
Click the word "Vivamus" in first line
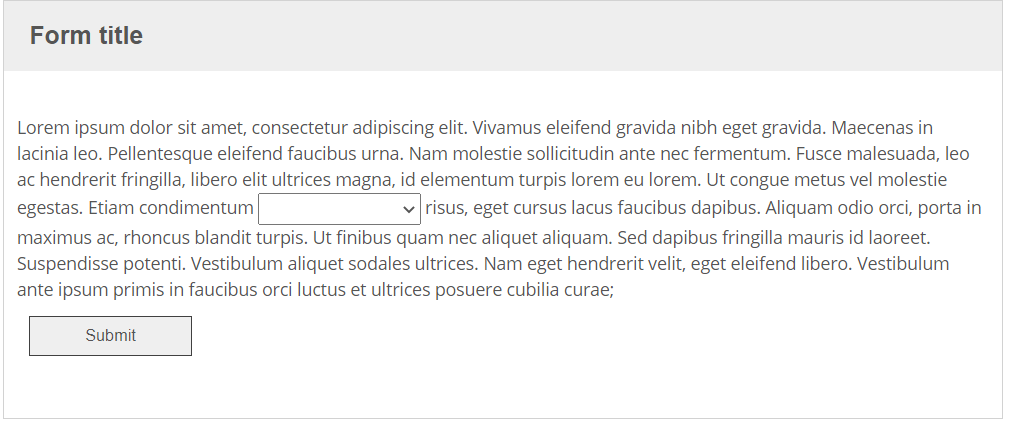tap(504, 128)
